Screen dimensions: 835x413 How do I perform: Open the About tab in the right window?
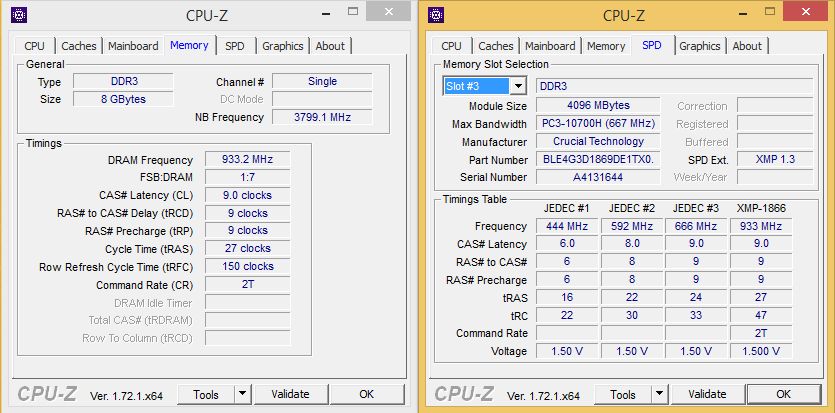click(x=747, y=46)
